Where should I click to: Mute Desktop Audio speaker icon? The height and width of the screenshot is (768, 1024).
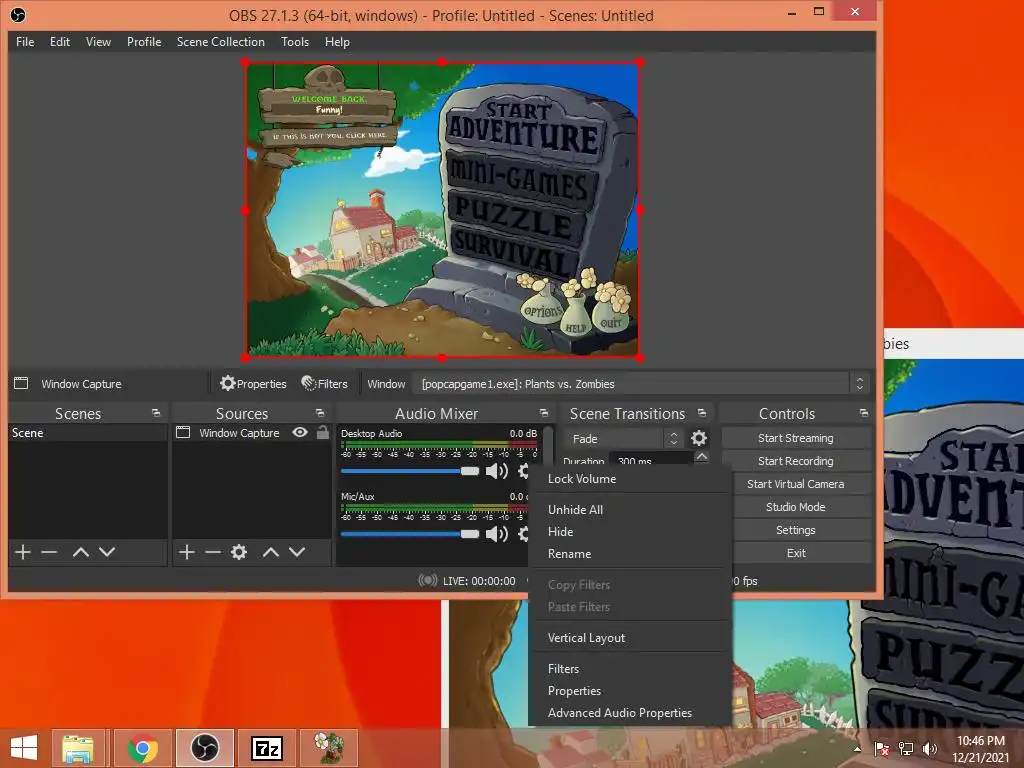[497, 471]
